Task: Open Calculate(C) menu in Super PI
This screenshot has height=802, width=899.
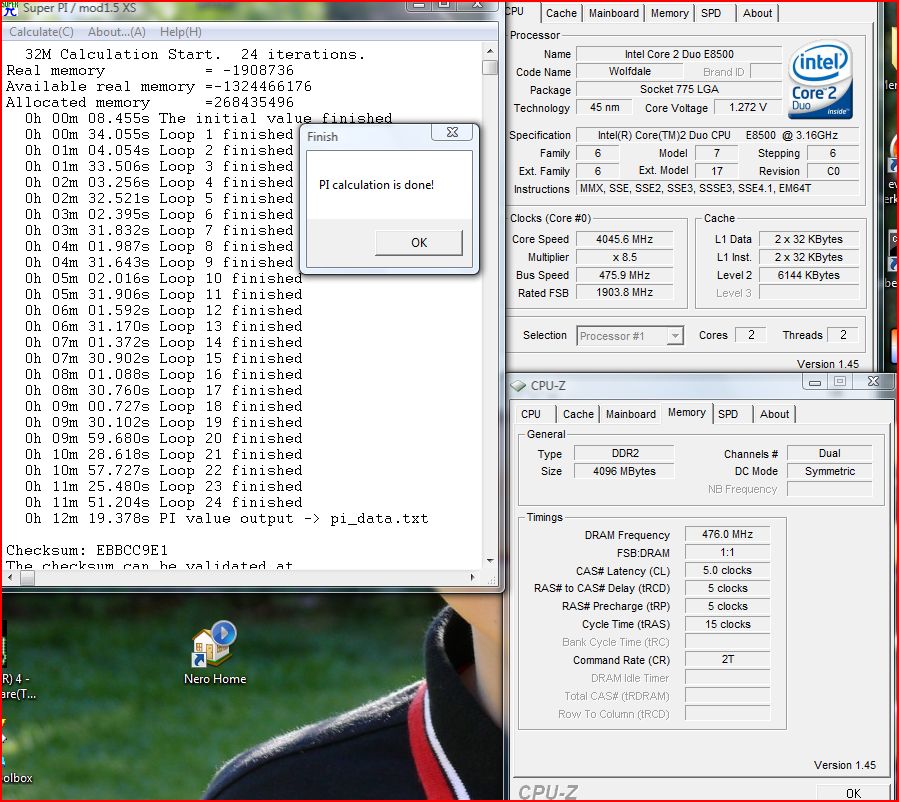Action: click(41, 32)
